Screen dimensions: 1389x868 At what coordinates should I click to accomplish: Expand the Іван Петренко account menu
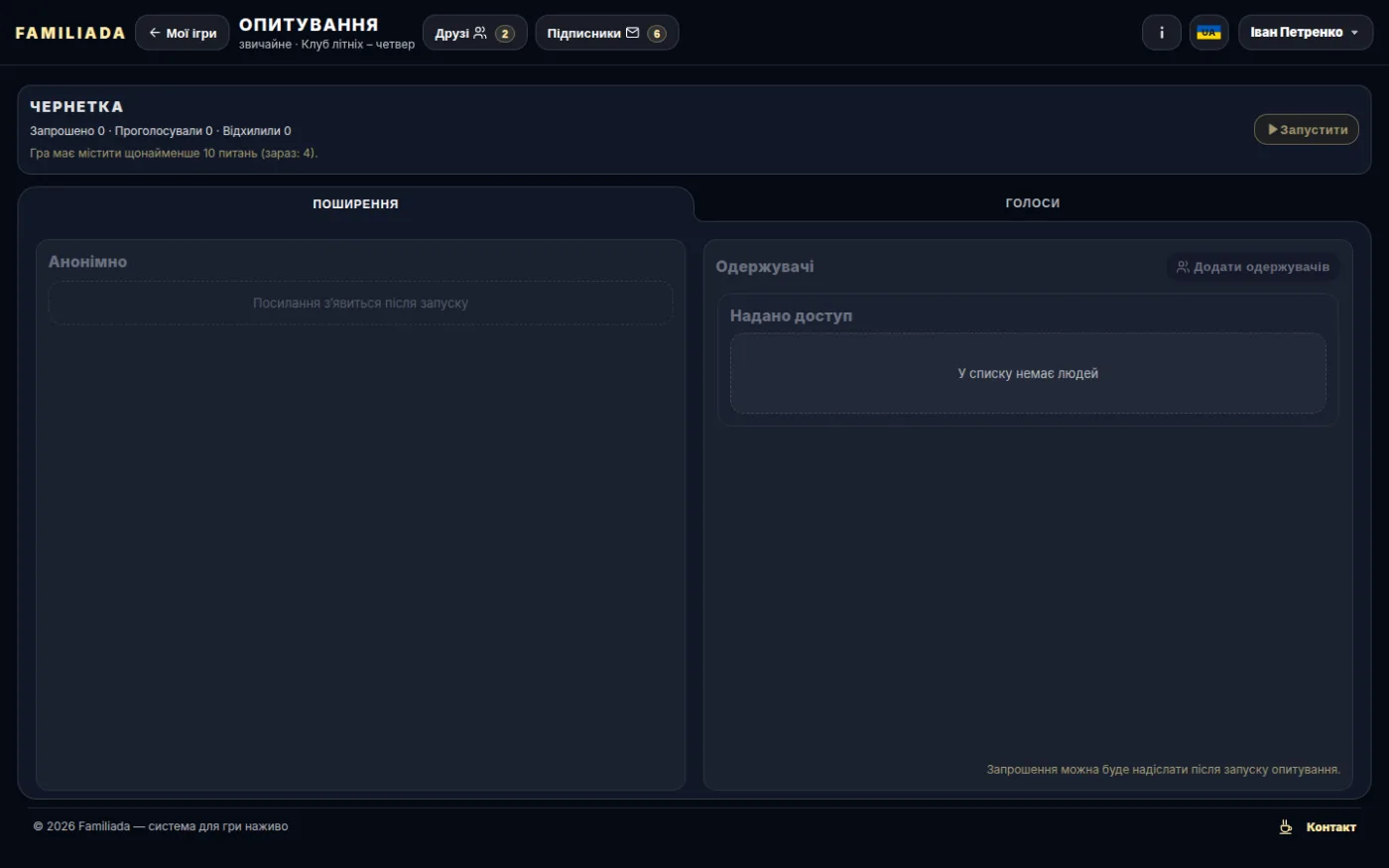1306,33
